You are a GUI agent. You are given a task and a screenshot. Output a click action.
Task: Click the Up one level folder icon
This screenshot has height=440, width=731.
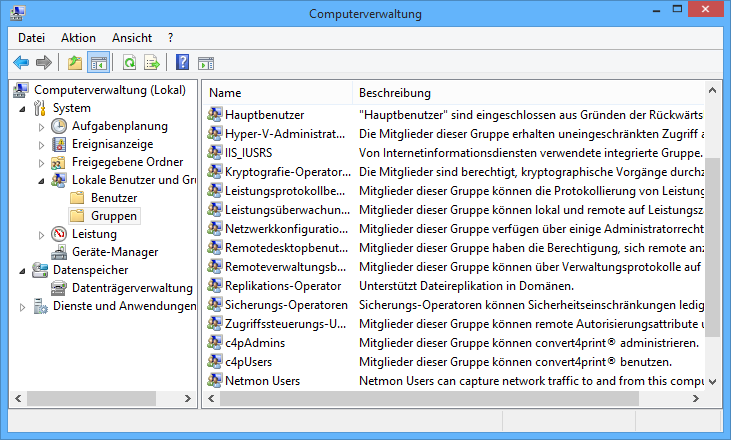click(75, 63)
